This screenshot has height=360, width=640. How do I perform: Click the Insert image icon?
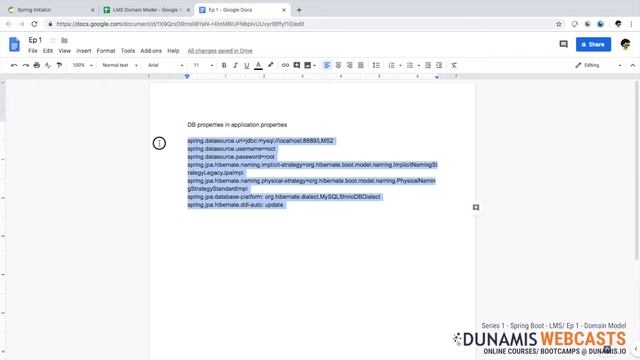tap(308, 65)
